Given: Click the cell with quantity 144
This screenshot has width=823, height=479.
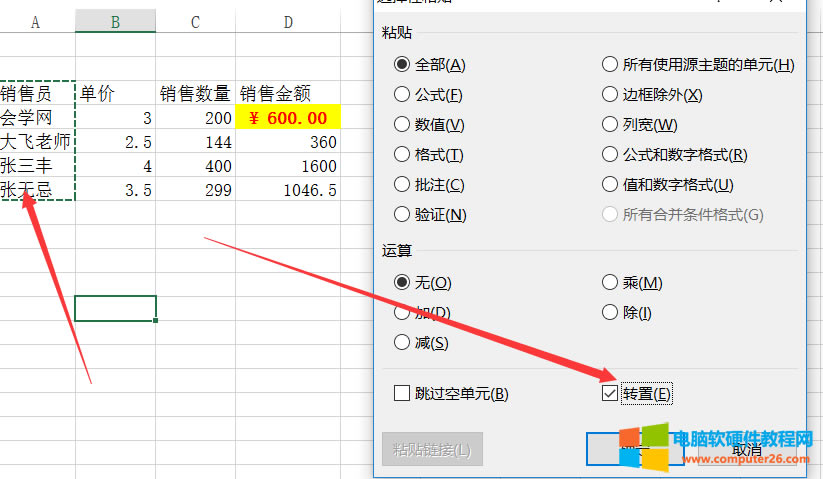Looking at the screenshot, I should tap(195, 141).
